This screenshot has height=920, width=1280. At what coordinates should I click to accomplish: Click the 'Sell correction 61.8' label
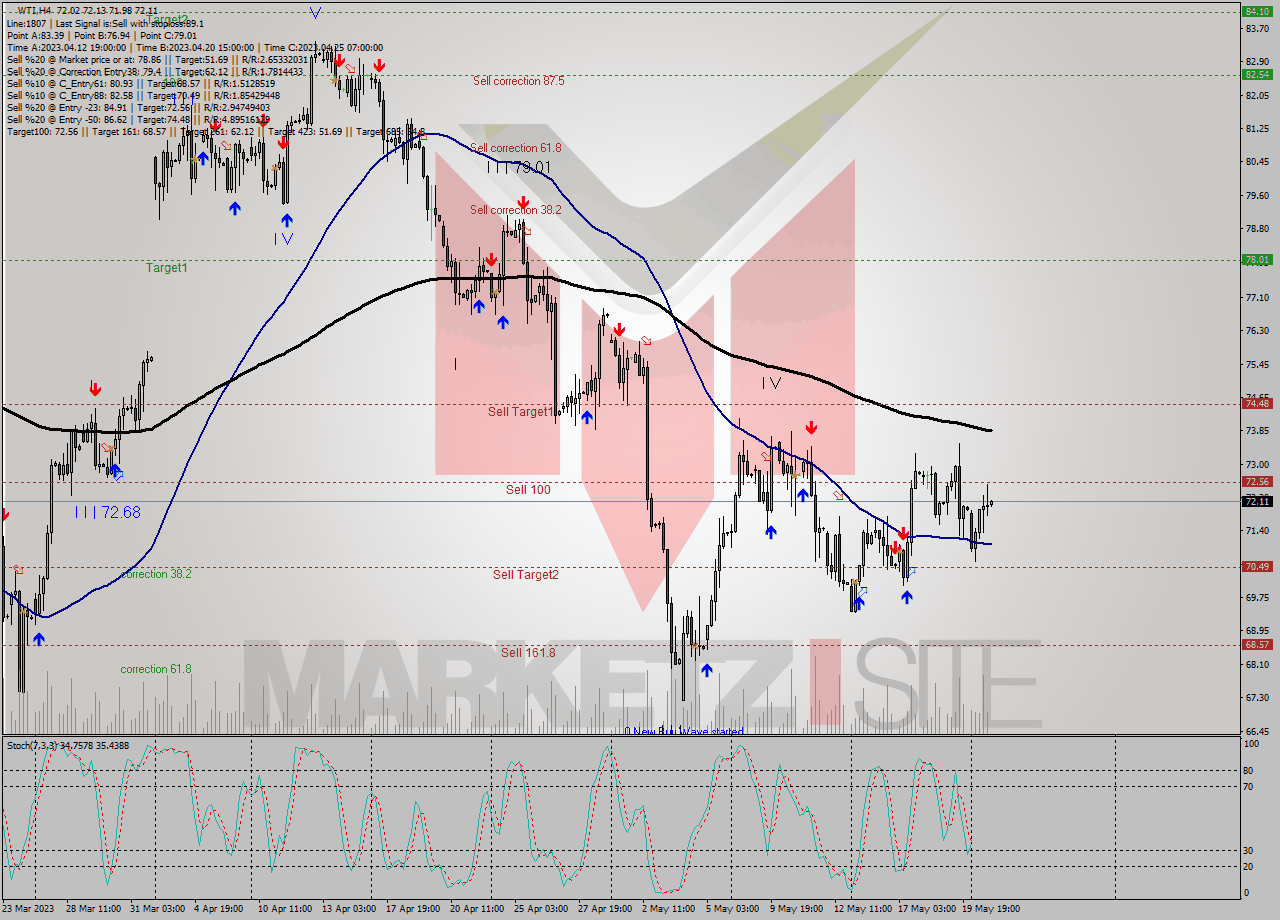click(516, 148)
